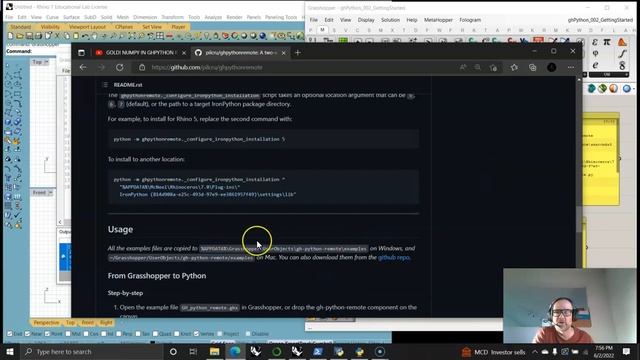
Task: Open browser favorites star icon
Action: coord(514,67)
